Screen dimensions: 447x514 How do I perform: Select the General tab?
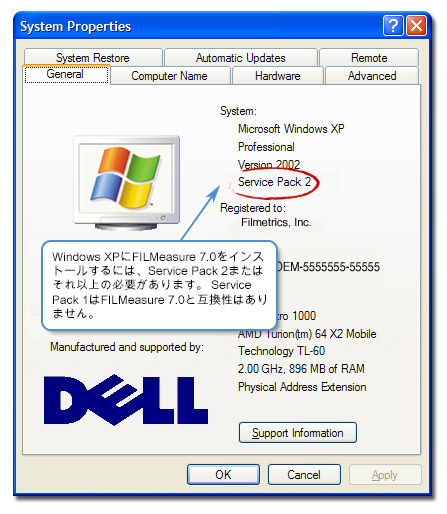click(x=65, y=74)
